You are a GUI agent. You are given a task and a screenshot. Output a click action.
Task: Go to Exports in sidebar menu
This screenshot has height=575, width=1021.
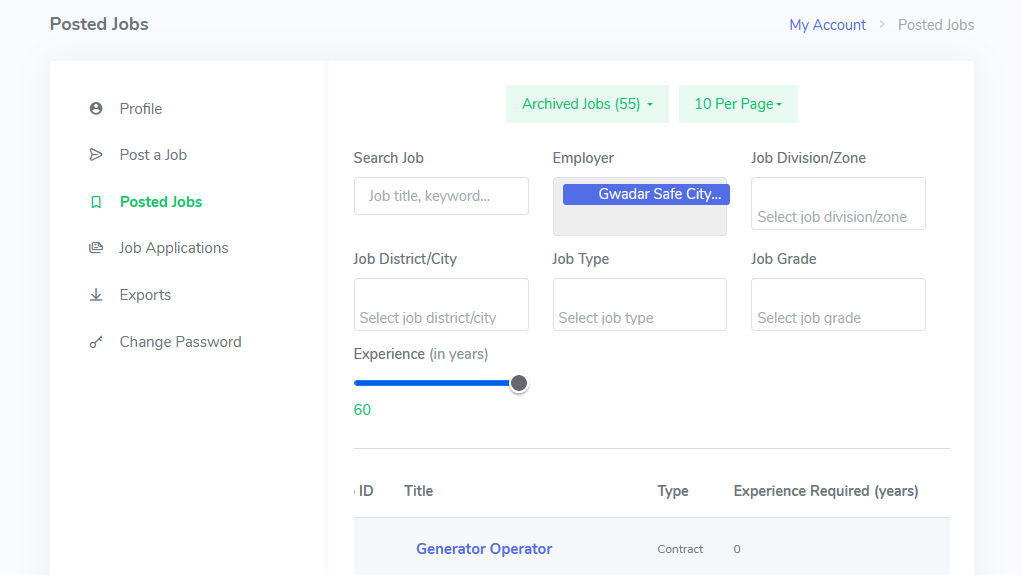145,295
